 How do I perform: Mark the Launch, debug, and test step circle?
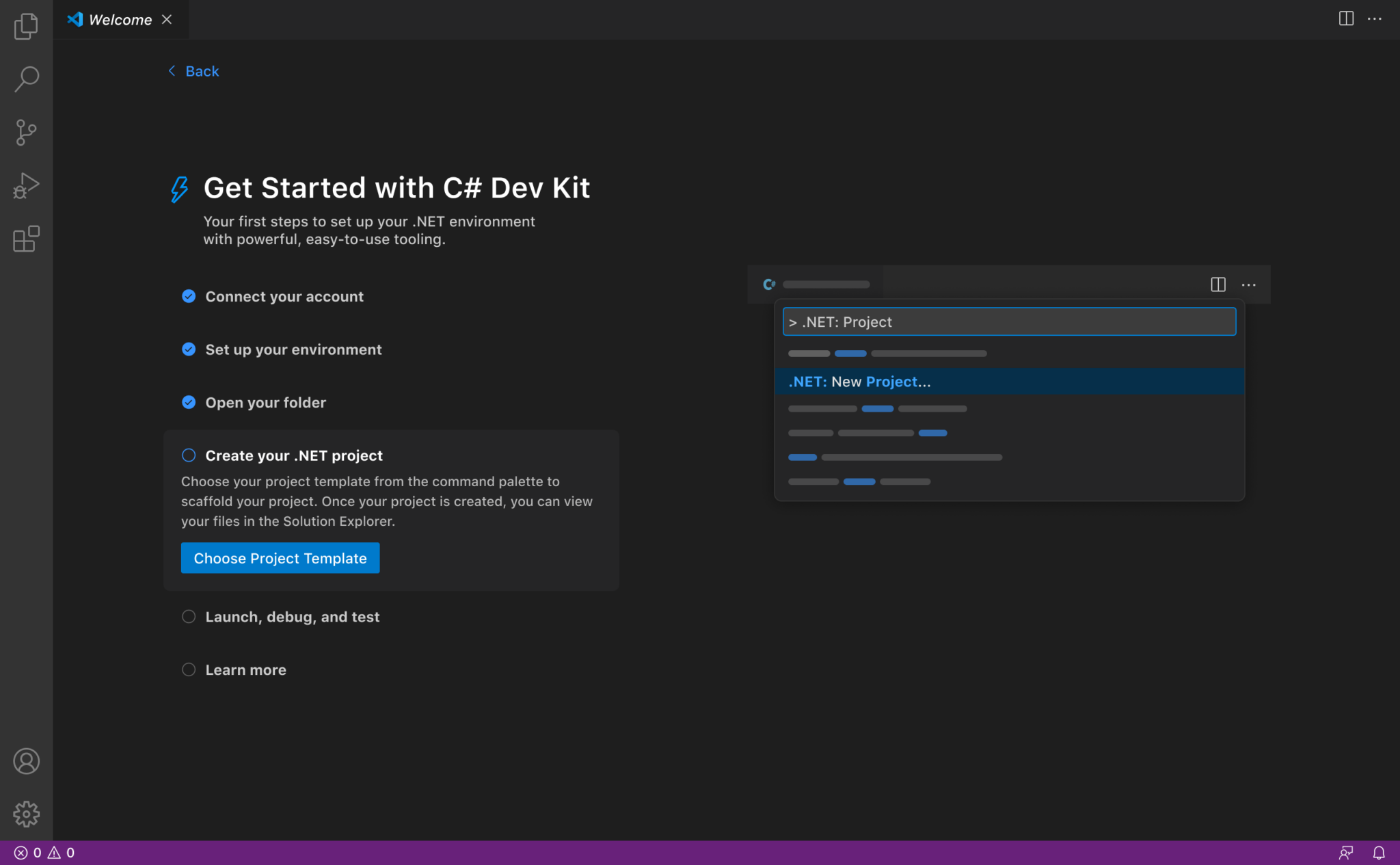coord(189,617)
